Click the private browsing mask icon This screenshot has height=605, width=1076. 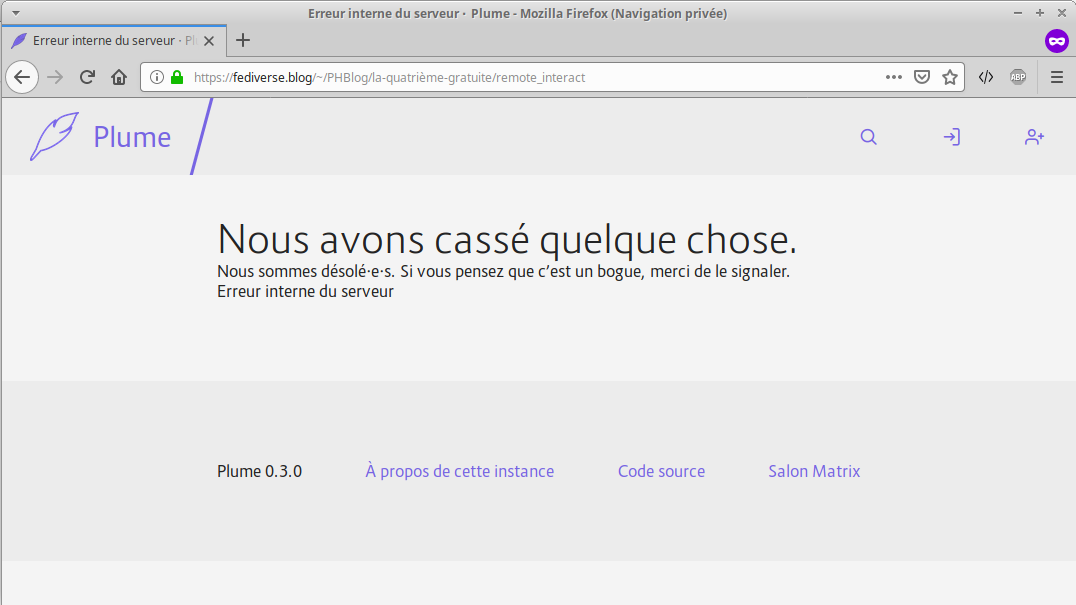point(1057,41)
